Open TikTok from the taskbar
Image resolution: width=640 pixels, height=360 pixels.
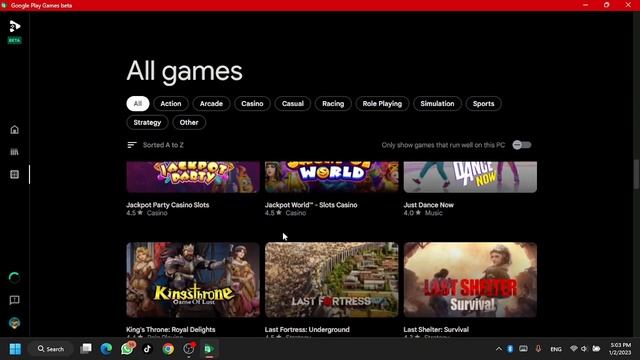(x=147, y=349)
